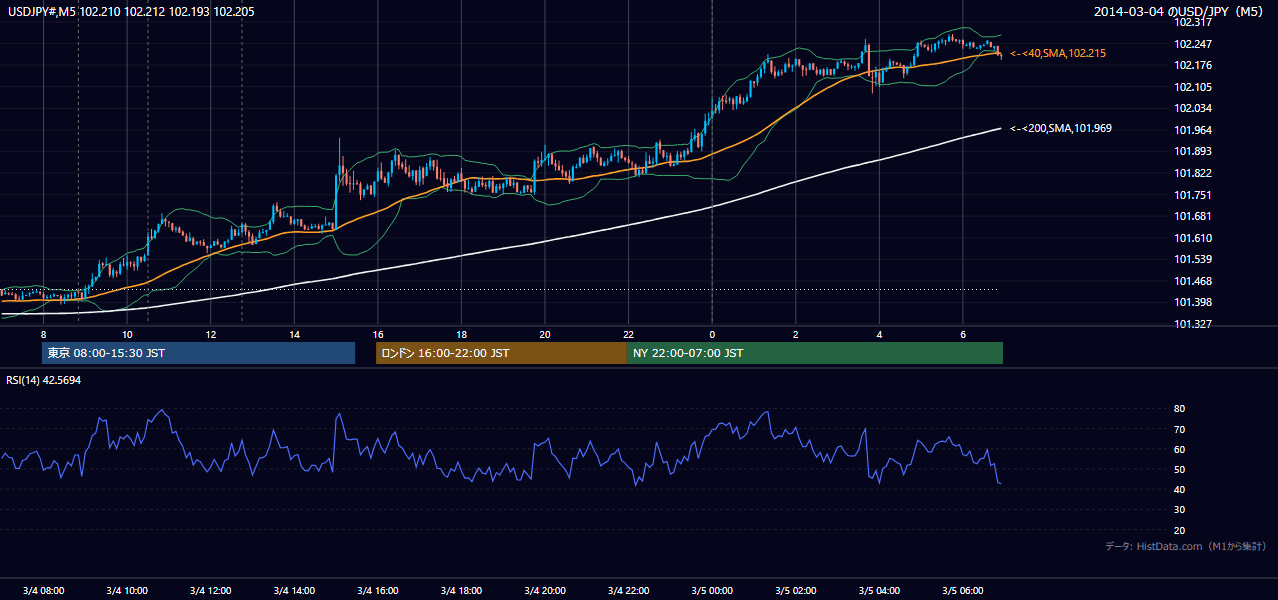The image size is (1278, 600).
Task: Click price axis label 101.468
Action: pyautogui.click(x=1193, y=281)
